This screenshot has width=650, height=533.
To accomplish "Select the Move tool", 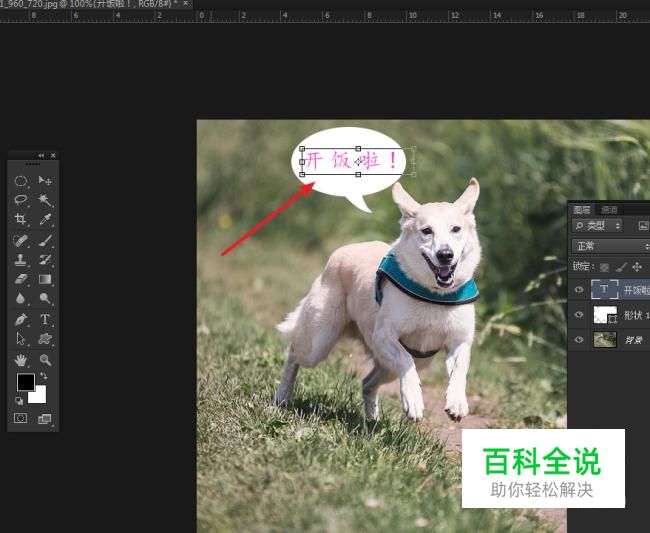I will (45, 181).
